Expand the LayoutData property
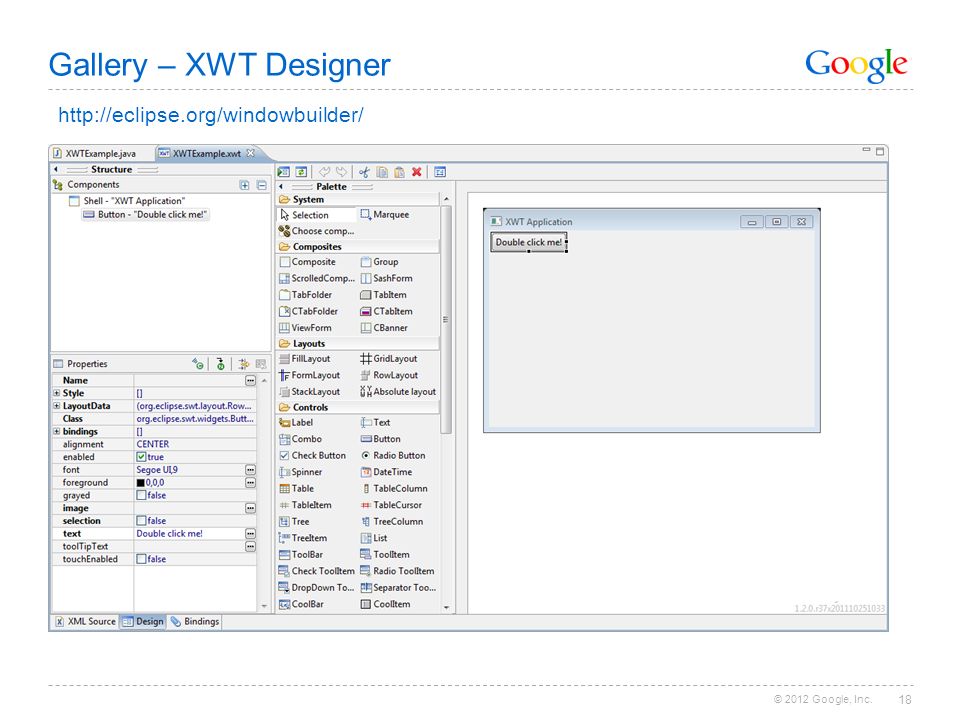 coord(56,406)
